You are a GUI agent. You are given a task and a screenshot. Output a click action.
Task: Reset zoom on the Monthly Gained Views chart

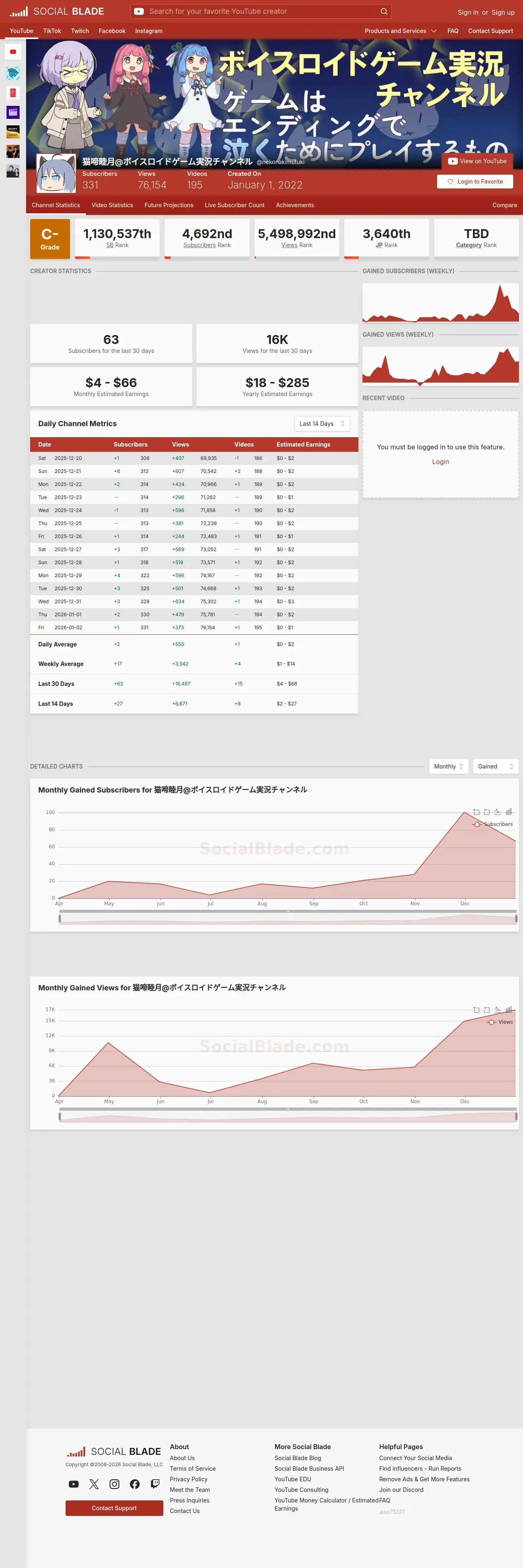tap(486, 1010)
